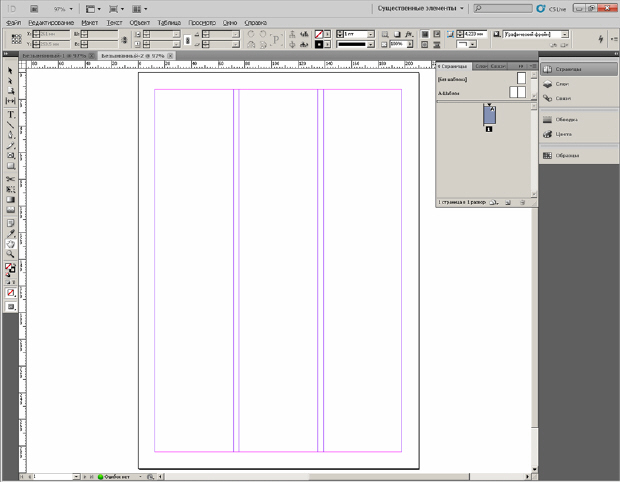Select the page 1 thumbnail in Pages panel

click(x=490, y=115)
